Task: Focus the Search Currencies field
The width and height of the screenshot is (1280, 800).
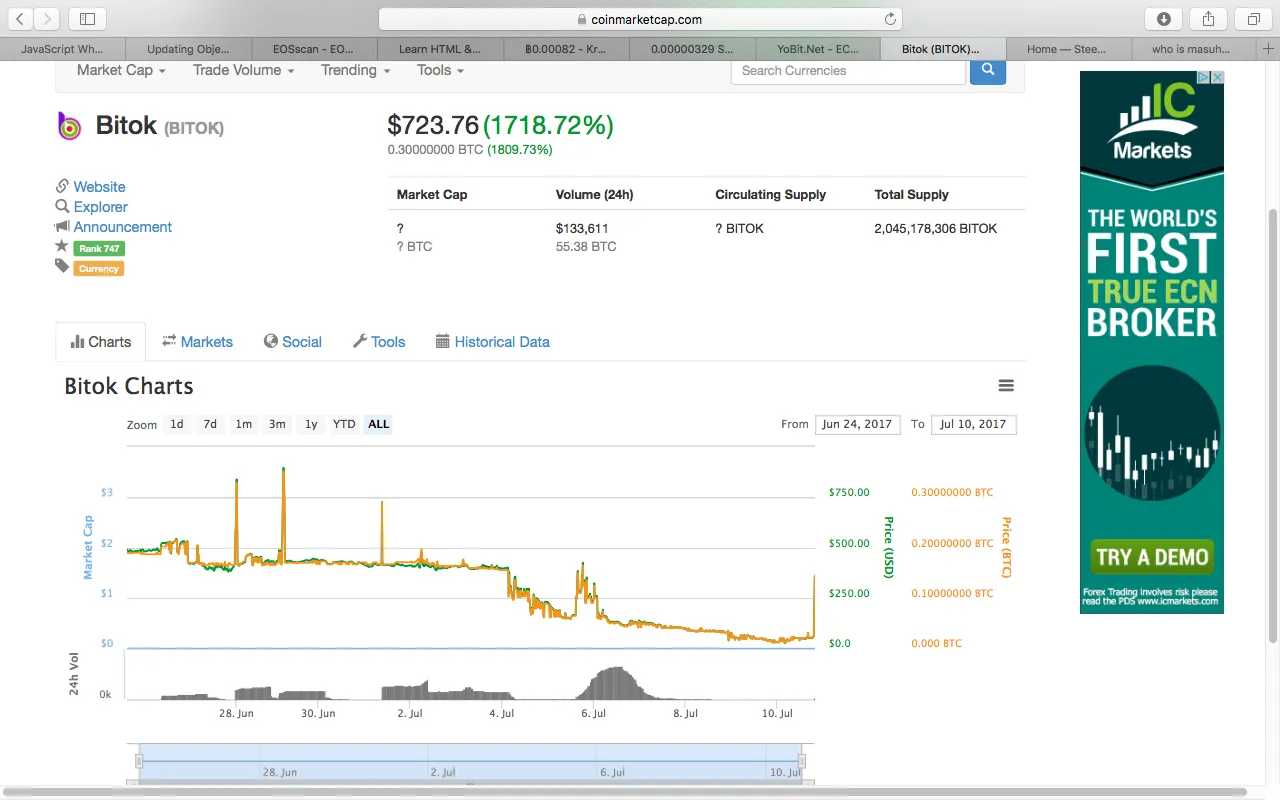Action: click(x=849, y=70)
